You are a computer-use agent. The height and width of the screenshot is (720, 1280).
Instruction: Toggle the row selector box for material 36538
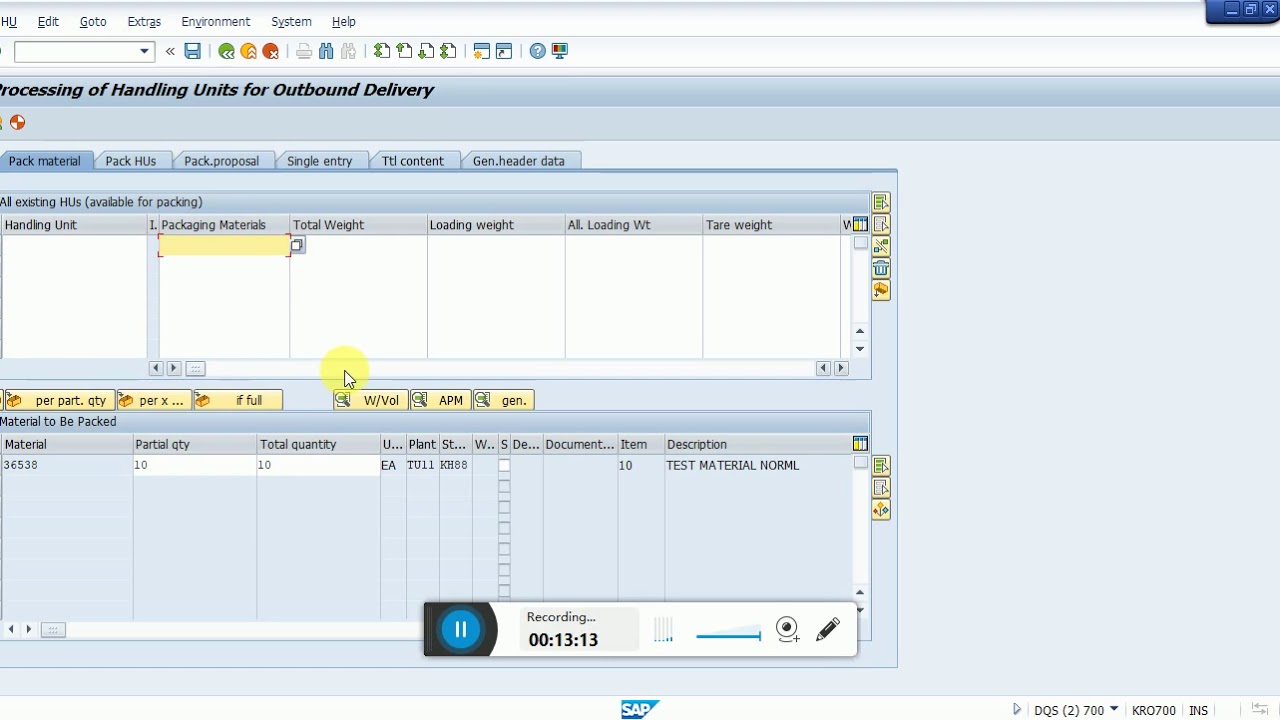pyautogui.click(x=860, y=463)
